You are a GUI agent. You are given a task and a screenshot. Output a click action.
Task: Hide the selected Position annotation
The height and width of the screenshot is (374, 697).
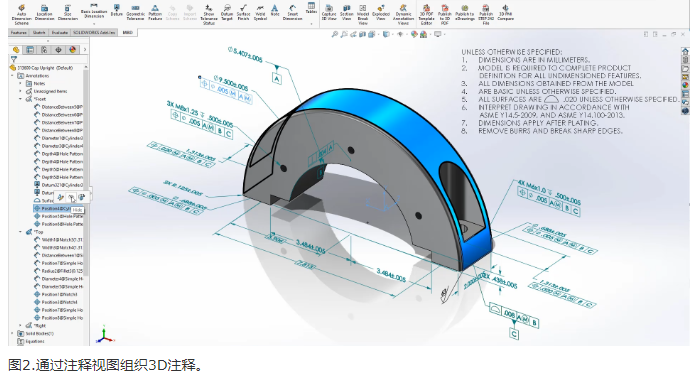pyautogui.click(x=71, y=198)
